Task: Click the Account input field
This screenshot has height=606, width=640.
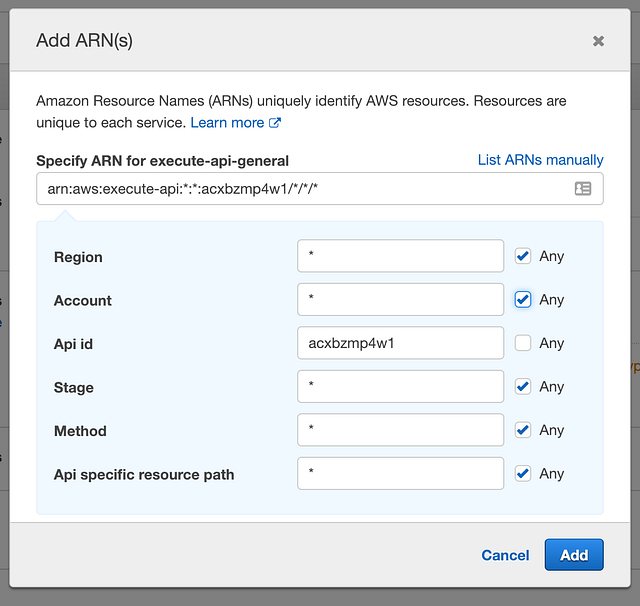Action: (x=400, y=300)
